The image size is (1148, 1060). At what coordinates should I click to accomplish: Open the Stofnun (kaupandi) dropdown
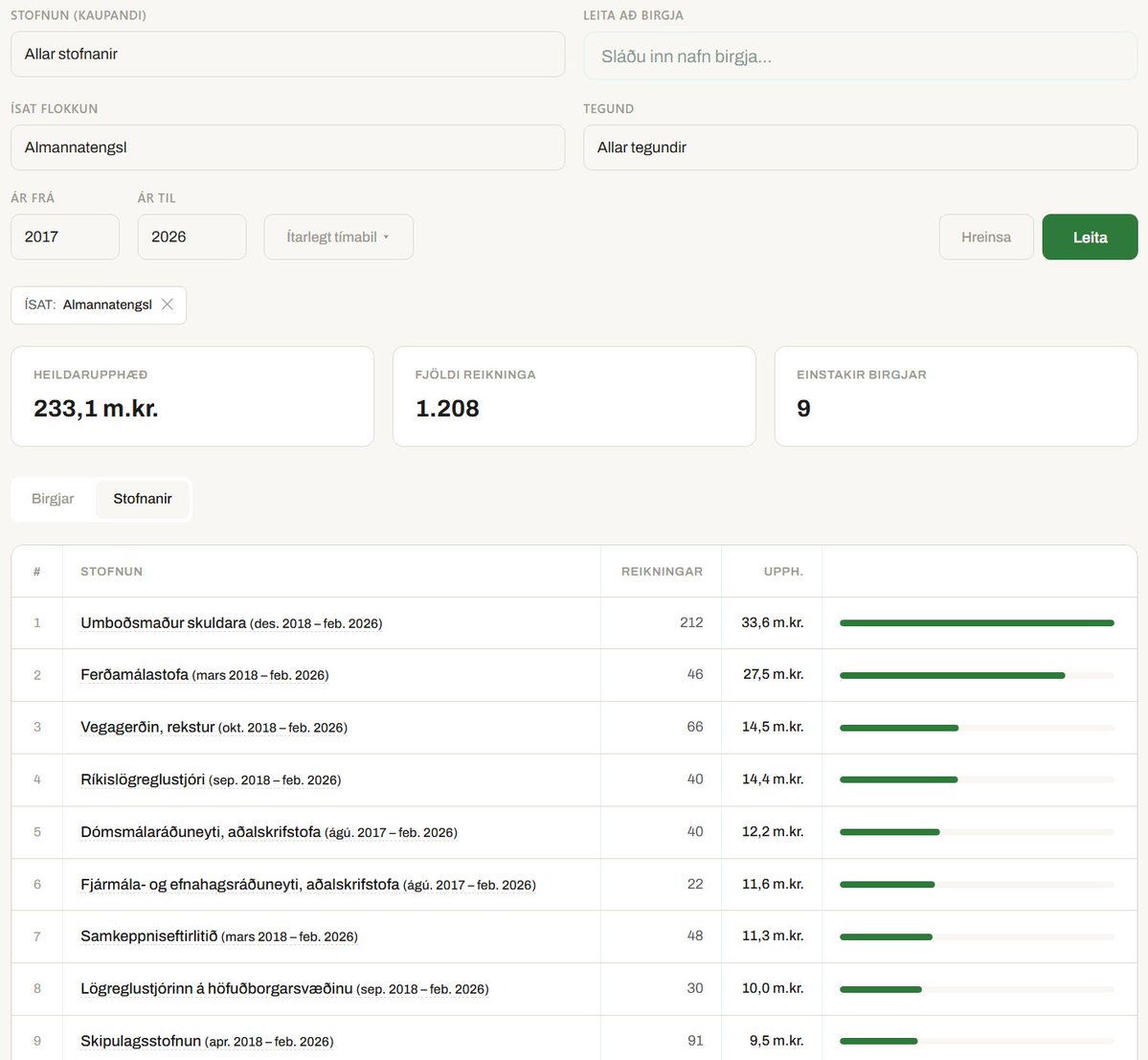tap(288, 55)
